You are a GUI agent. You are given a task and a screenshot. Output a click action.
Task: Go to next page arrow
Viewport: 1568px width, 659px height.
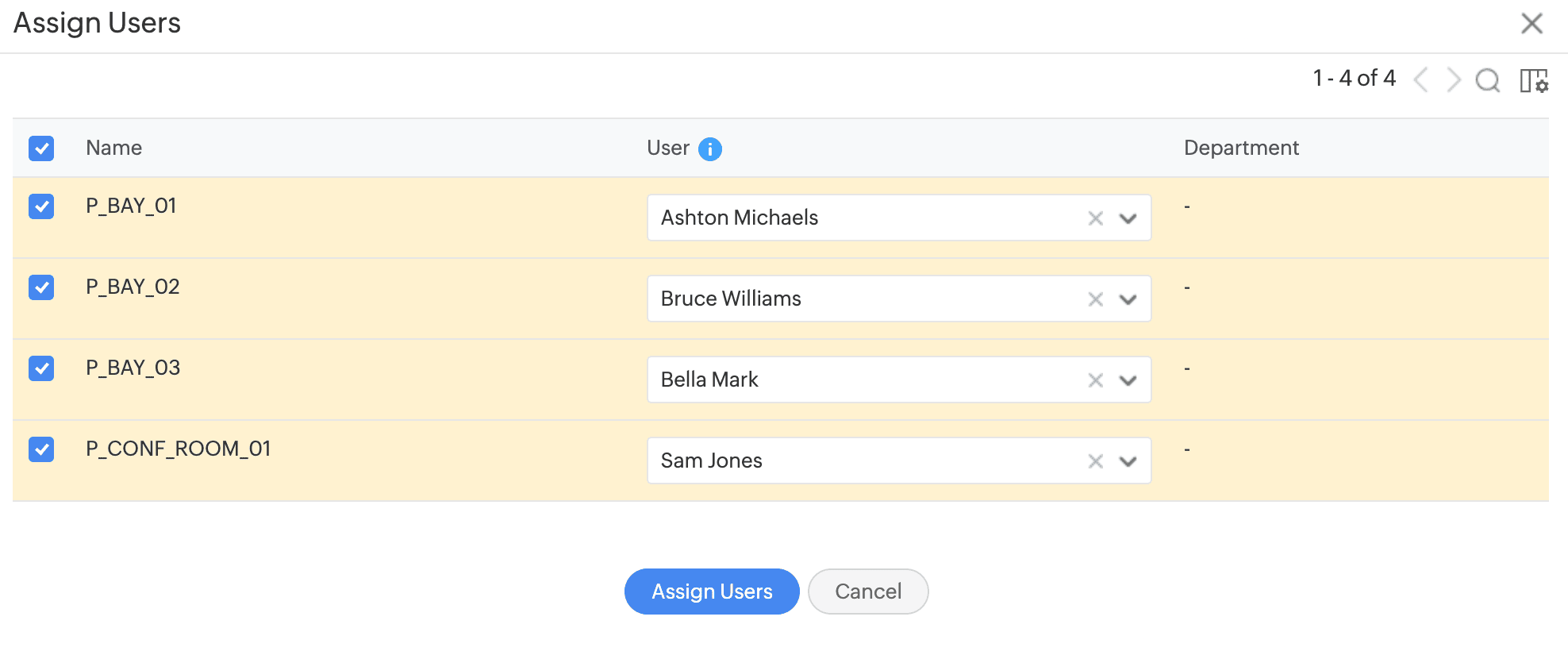tap(1453, 80)
